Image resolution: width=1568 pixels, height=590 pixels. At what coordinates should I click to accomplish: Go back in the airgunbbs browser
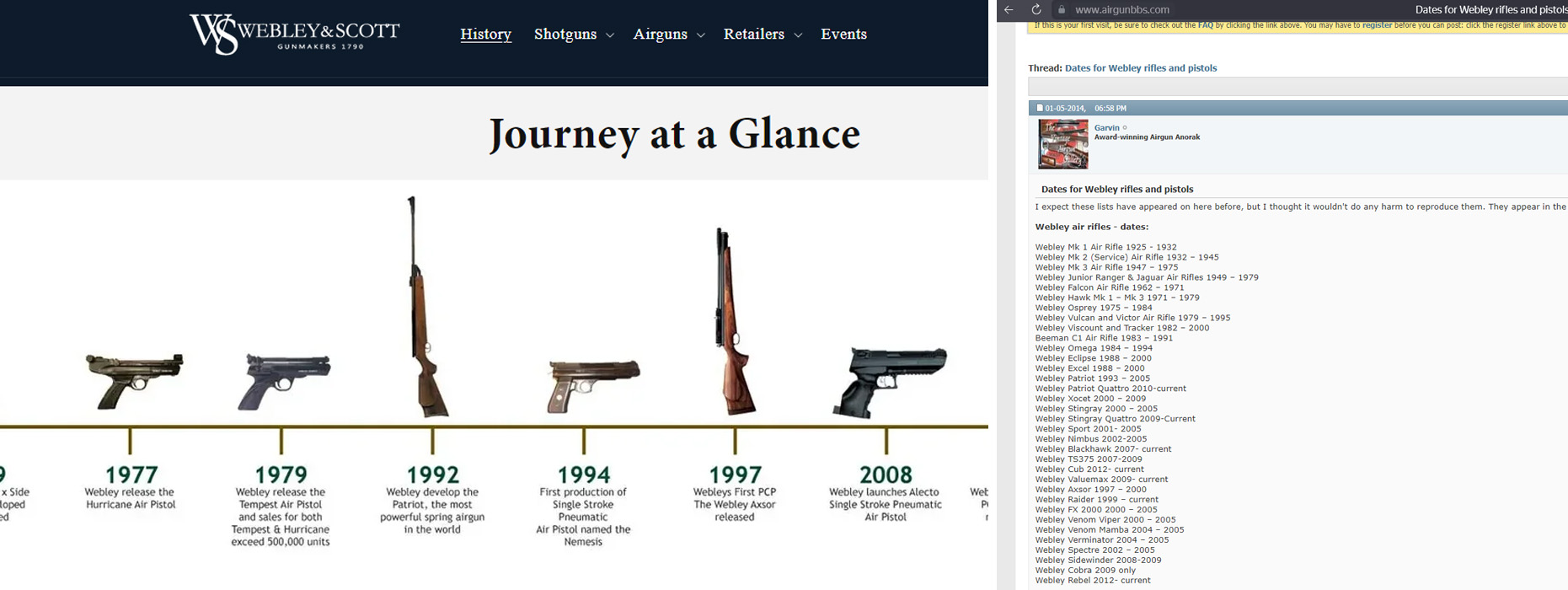pos(1009,9)
